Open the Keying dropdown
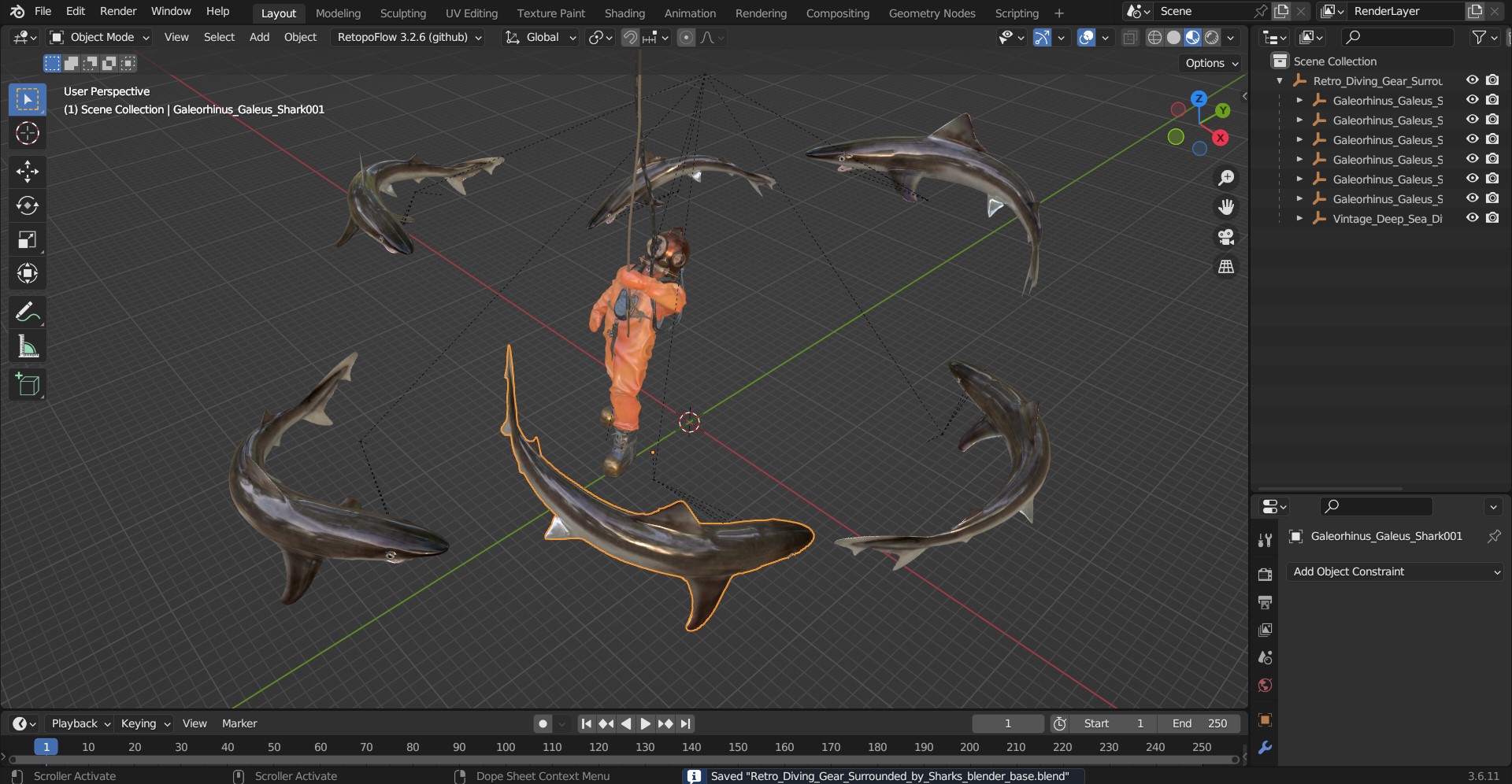Image resolution: width=1512 pixels, height=784 pixels. pyautogui.click(x=145, y=723)
